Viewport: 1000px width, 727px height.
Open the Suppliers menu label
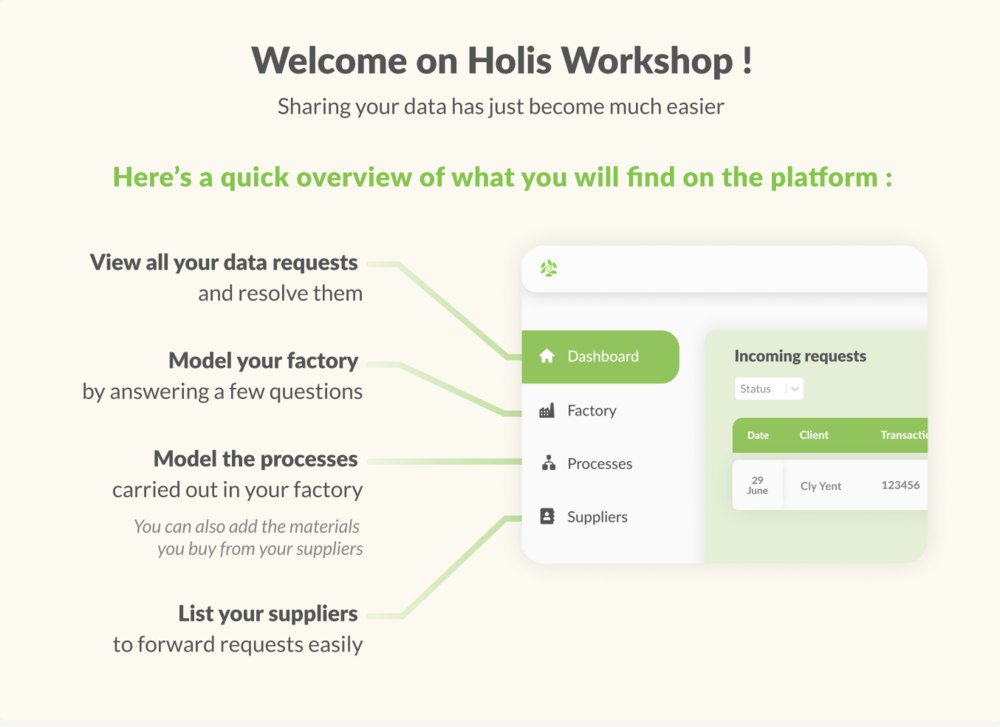(597, 517)
